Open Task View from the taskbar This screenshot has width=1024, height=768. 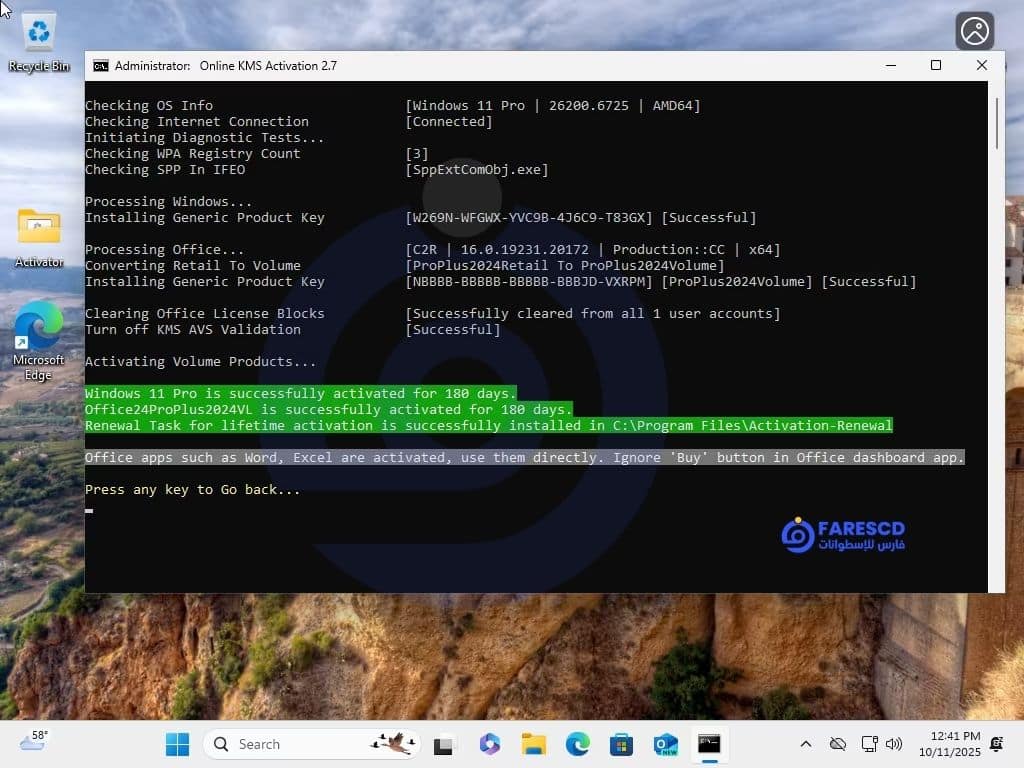[444, 744]
